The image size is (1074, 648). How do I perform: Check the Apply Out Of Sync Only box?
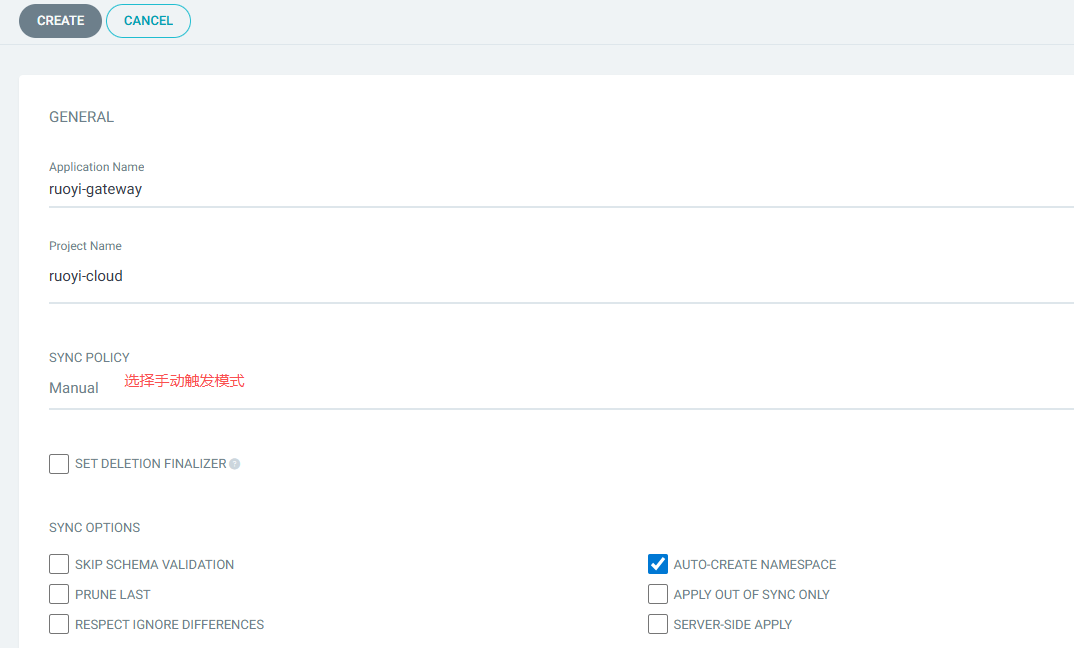[x=658, y=594]
